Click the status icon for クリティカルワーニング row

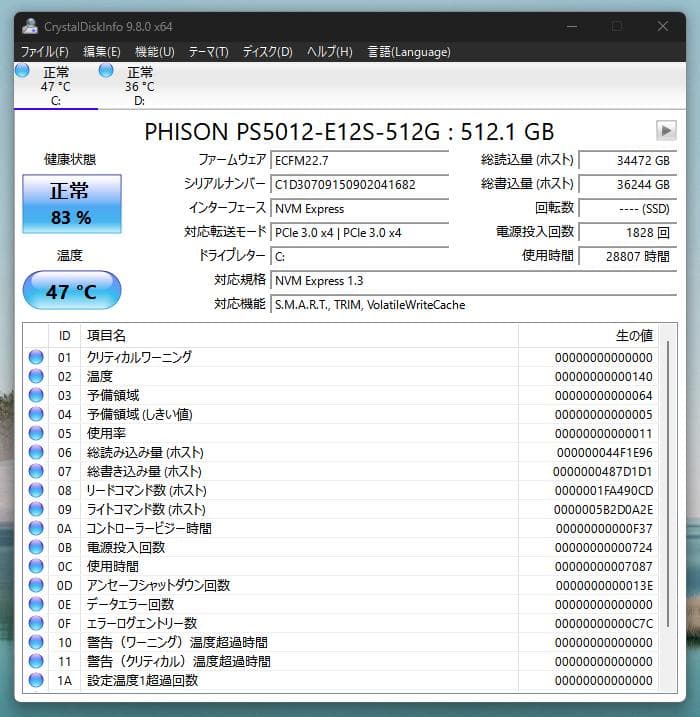(36, 357)
